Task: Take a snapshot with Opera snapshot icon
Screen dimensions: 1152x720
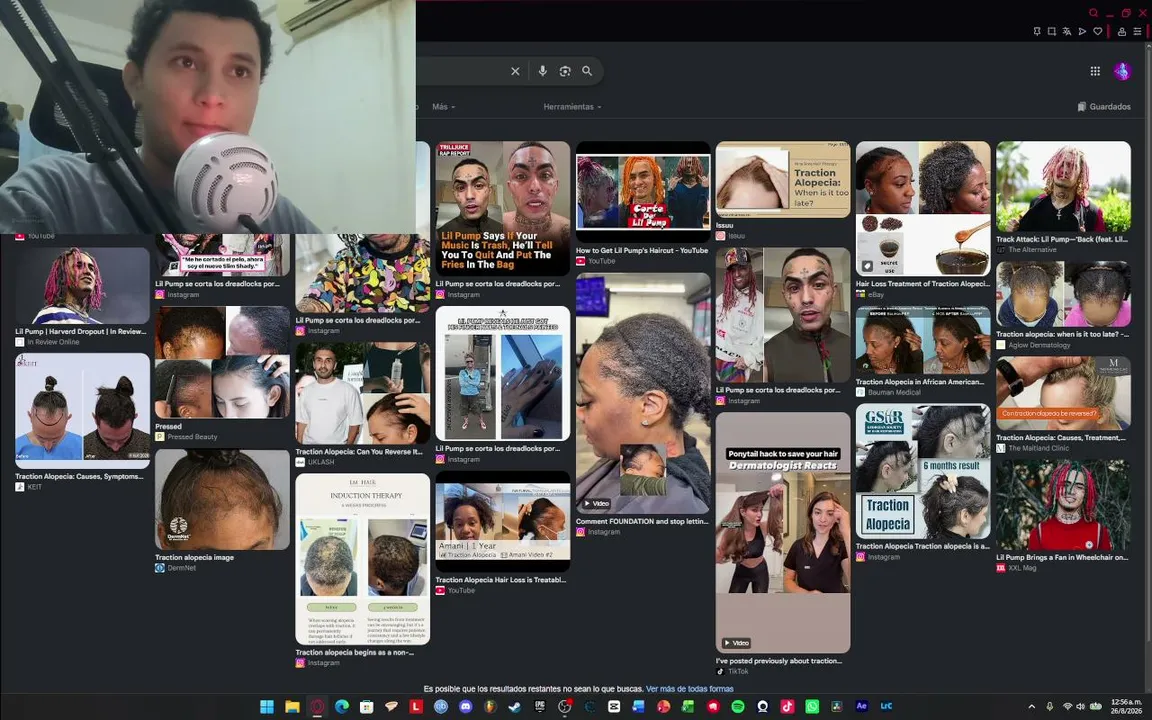Action: coord(1052,32)
